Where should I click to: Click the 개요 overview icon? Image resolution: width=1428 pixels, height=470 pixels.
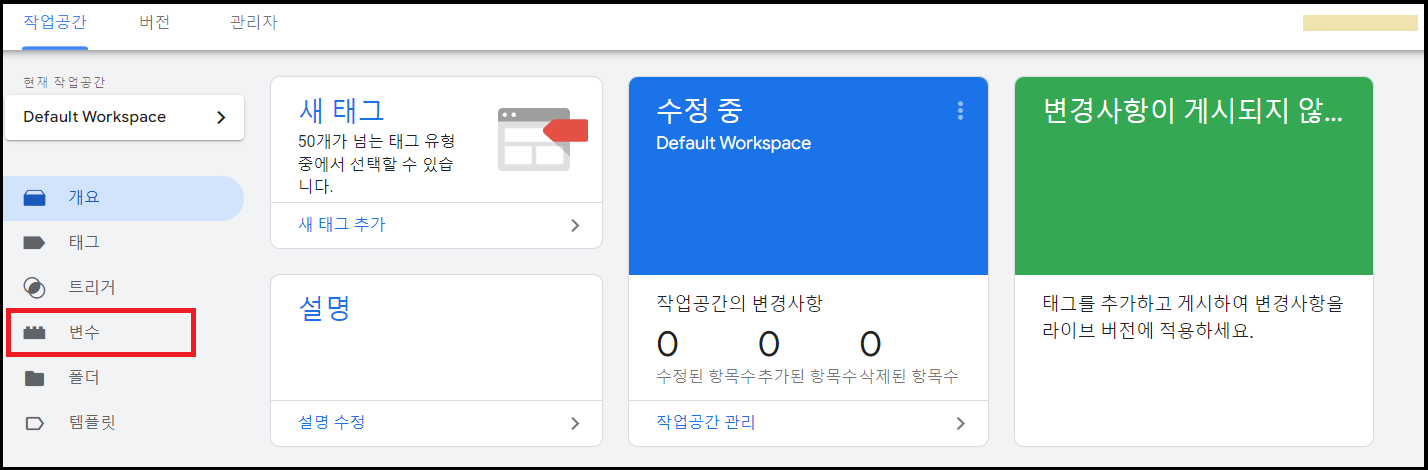35,198
